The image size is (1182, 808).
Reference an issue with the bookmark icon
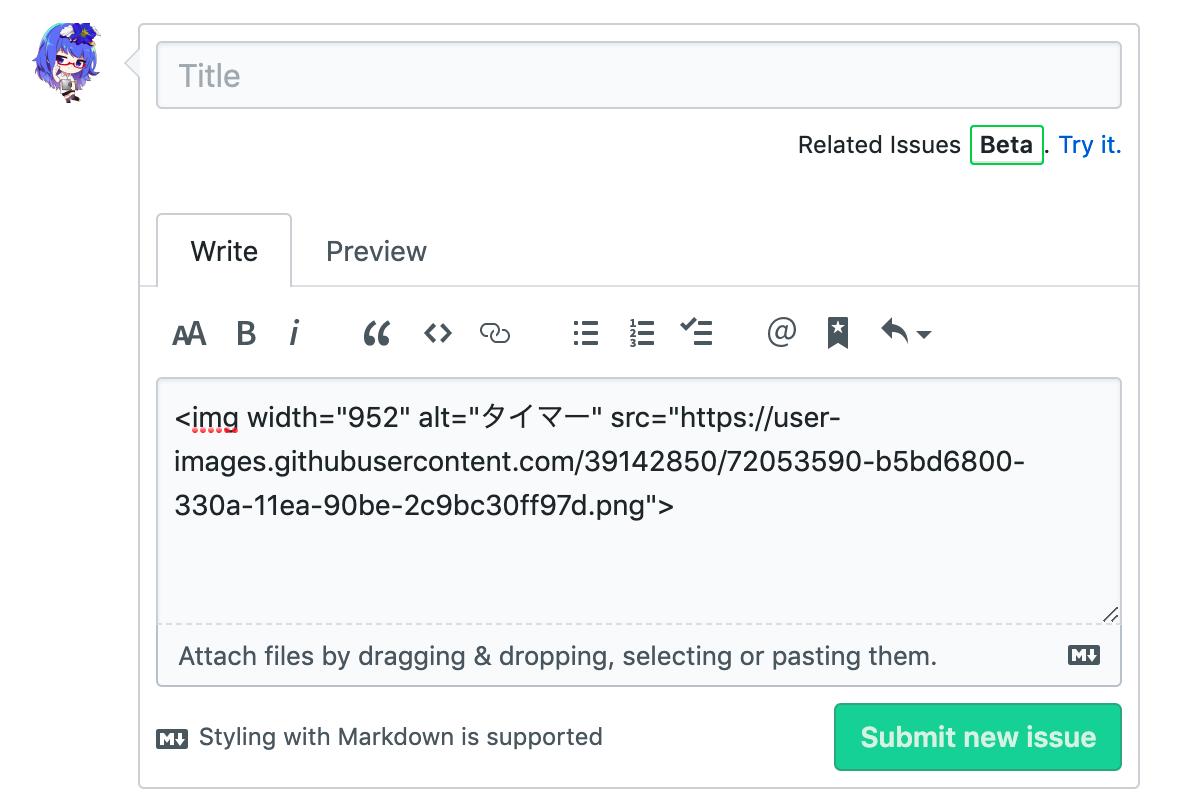[x=838, y=333]
